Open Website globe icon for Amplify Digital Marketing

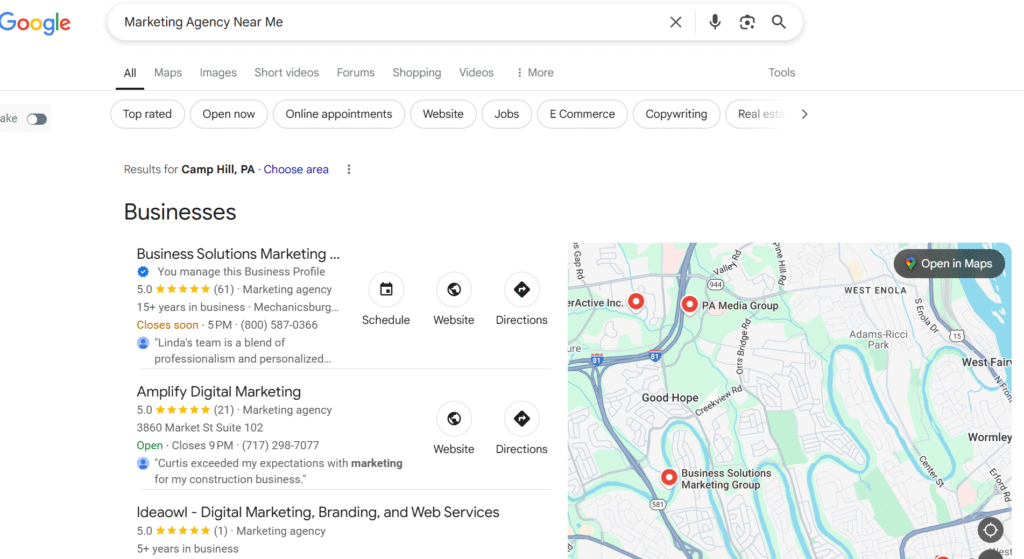pos(454,419)
